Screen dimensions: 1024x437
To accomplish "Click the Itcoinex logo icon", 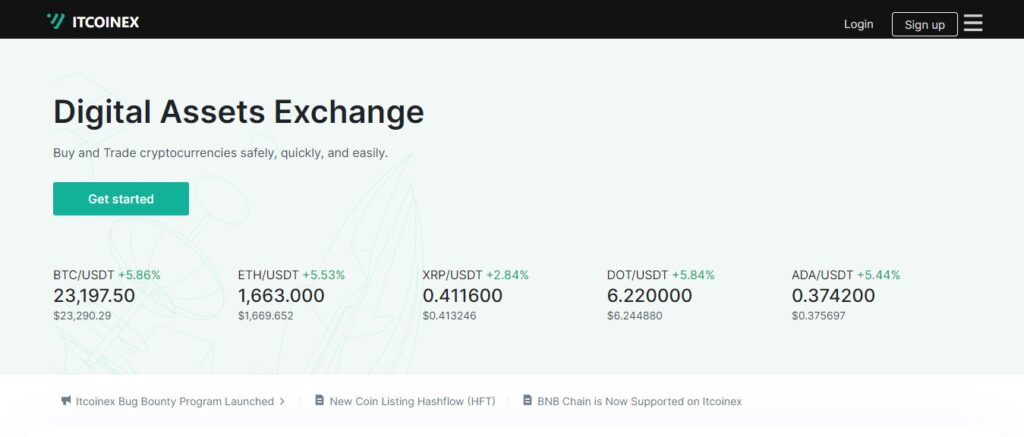I will [55, 22].
